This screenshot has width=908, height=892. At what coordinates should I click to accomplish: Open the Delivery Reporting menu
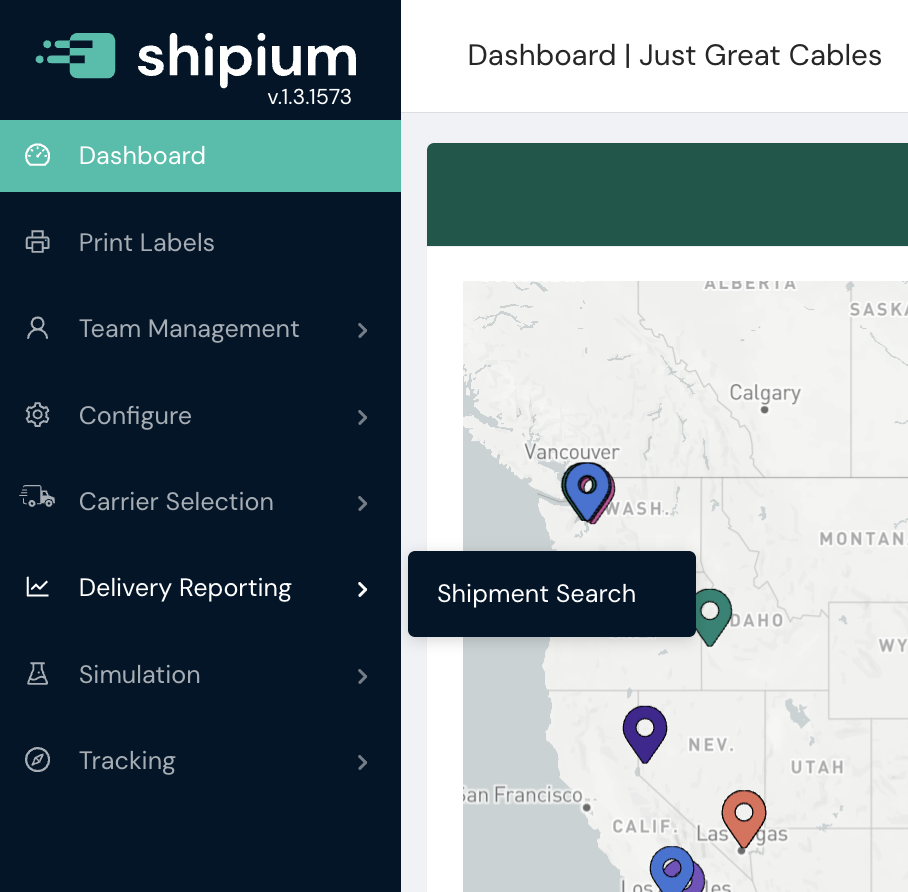[x=200, y=588]
